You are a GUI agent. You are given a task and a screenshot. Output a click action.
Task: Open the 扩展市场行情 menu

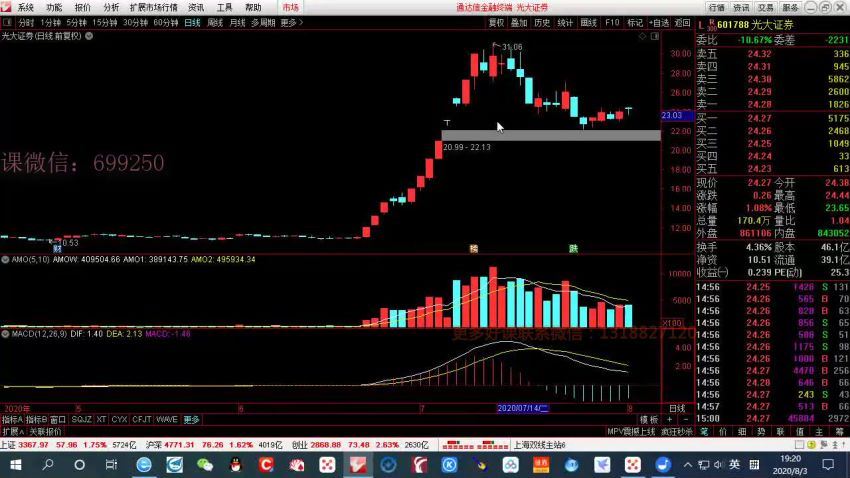pyautogui.click(x=153, y=8)
